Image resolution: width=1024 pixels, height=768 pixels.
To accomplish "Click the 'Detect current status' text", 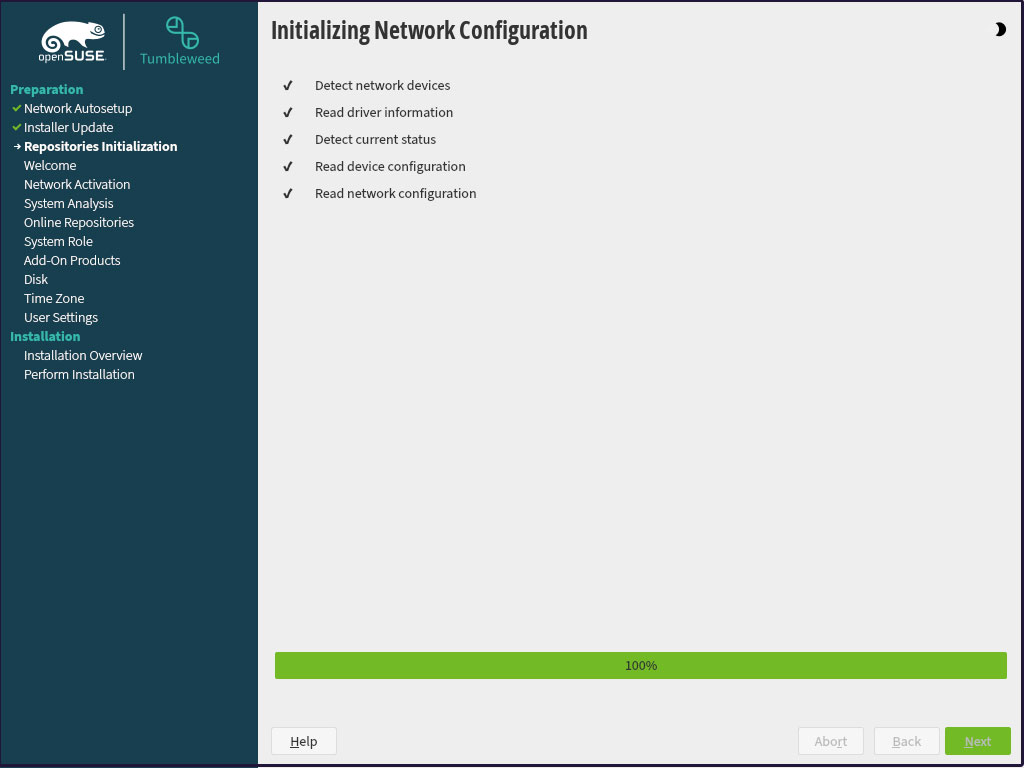I will 376,140.
